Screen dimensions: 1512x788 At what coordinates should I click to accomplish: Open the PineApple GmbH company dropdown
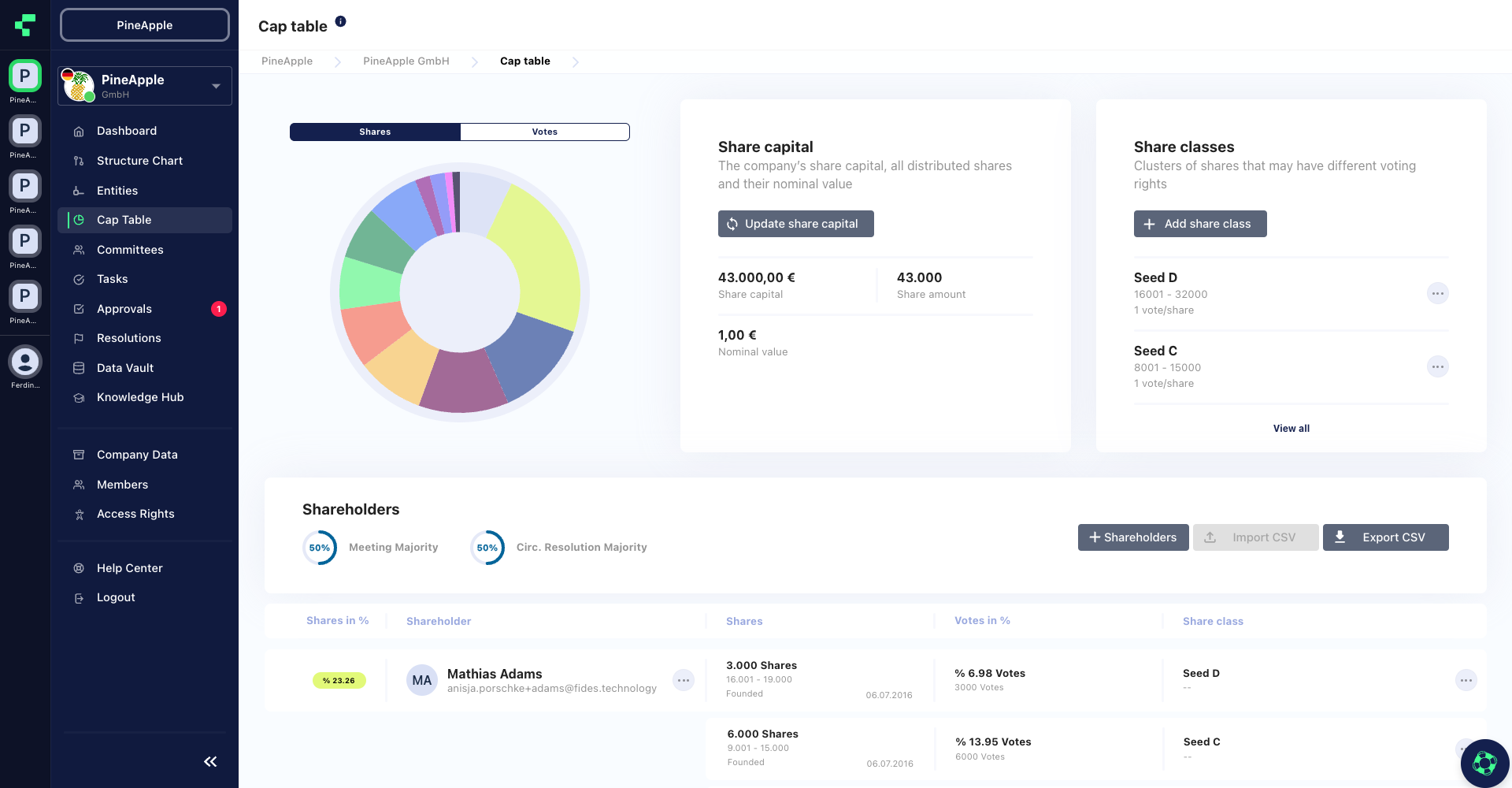216,86
